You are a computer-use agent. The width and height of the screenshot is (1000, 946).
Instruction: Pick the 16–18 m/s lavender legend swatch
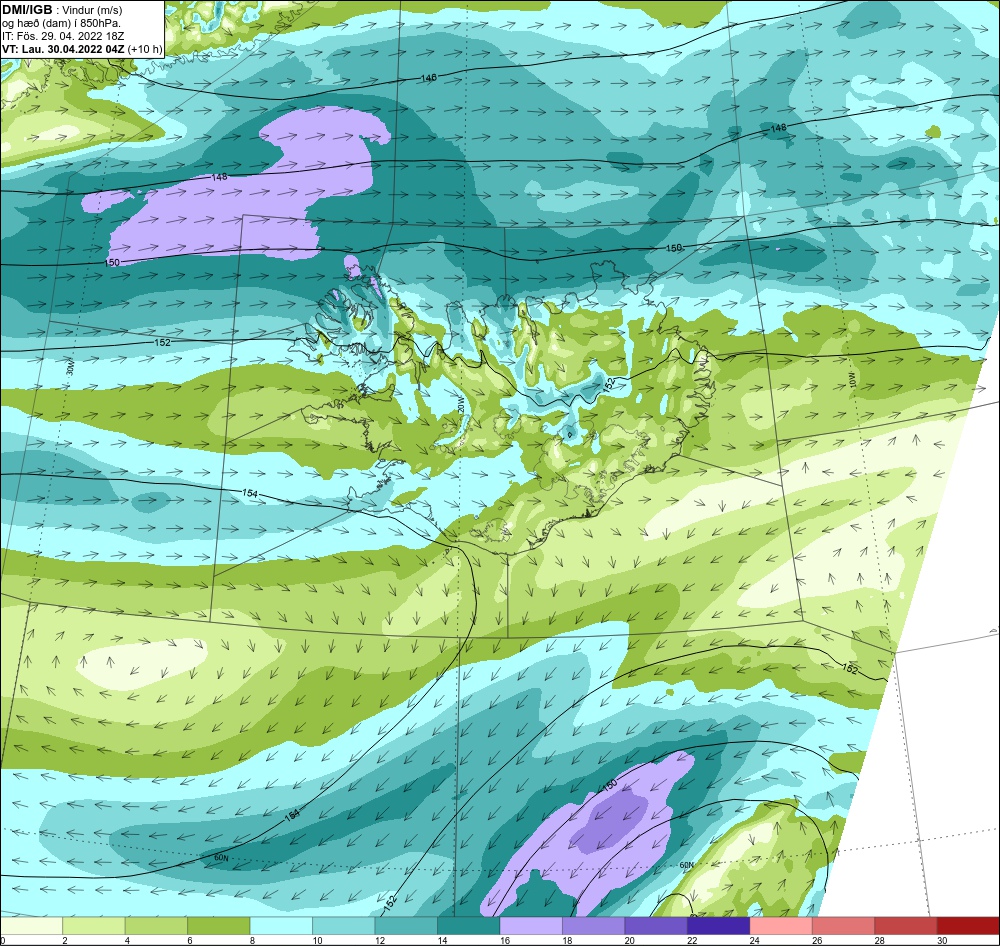coord(531,925)
